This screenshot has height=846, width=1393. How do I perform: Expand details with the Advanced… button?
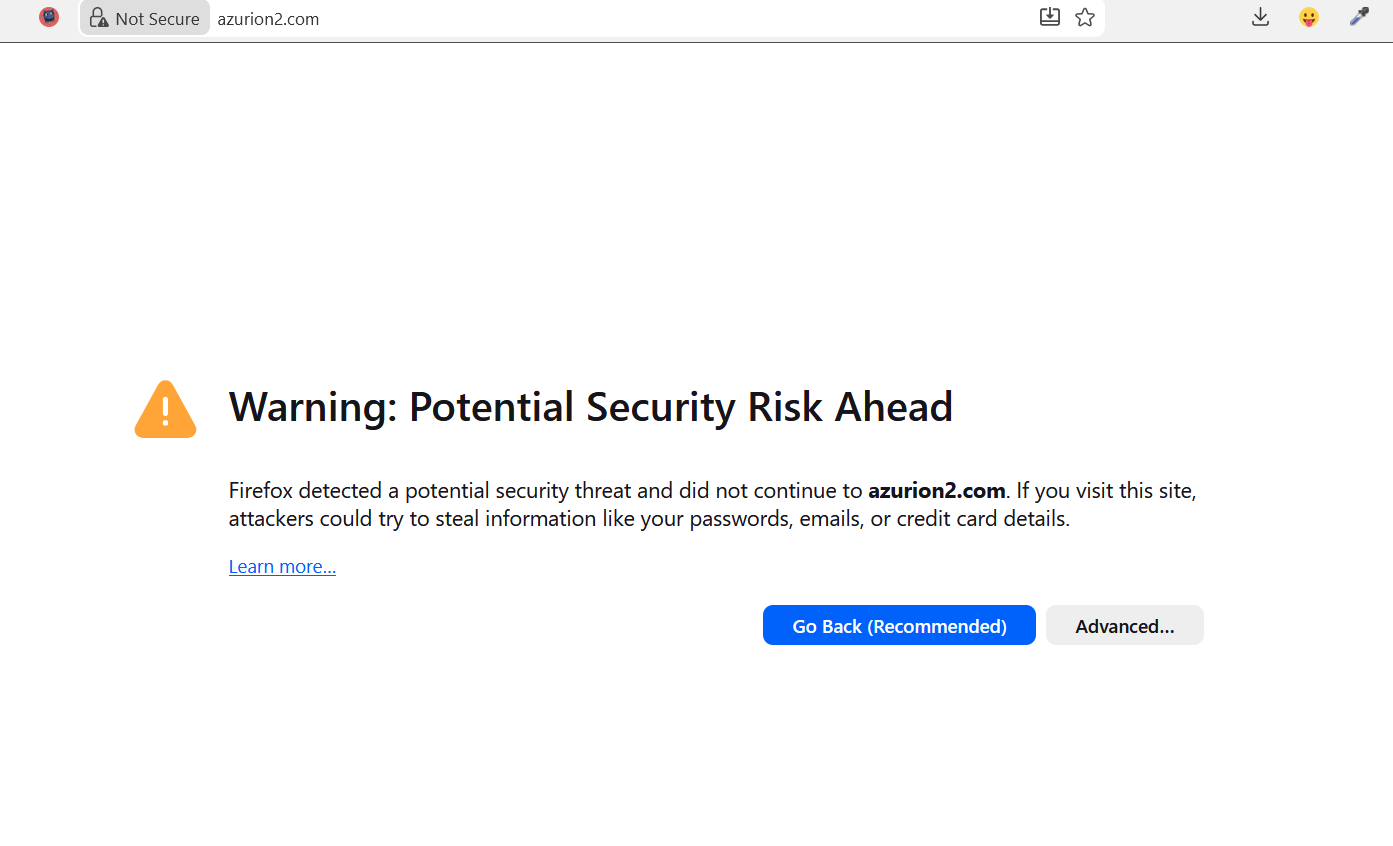coord(1124,626)
